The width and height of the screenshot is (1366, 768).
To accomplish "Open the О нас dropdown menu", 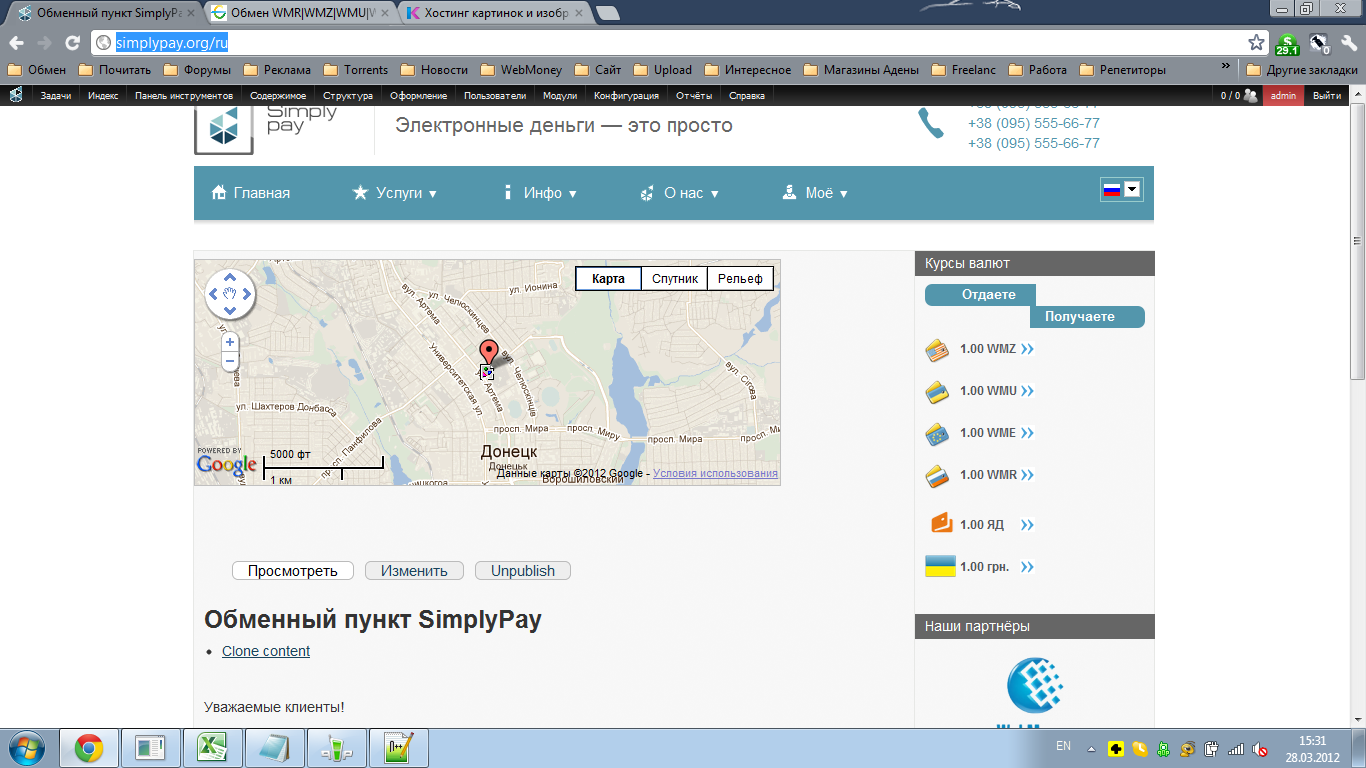I will [x=679, y=193].
